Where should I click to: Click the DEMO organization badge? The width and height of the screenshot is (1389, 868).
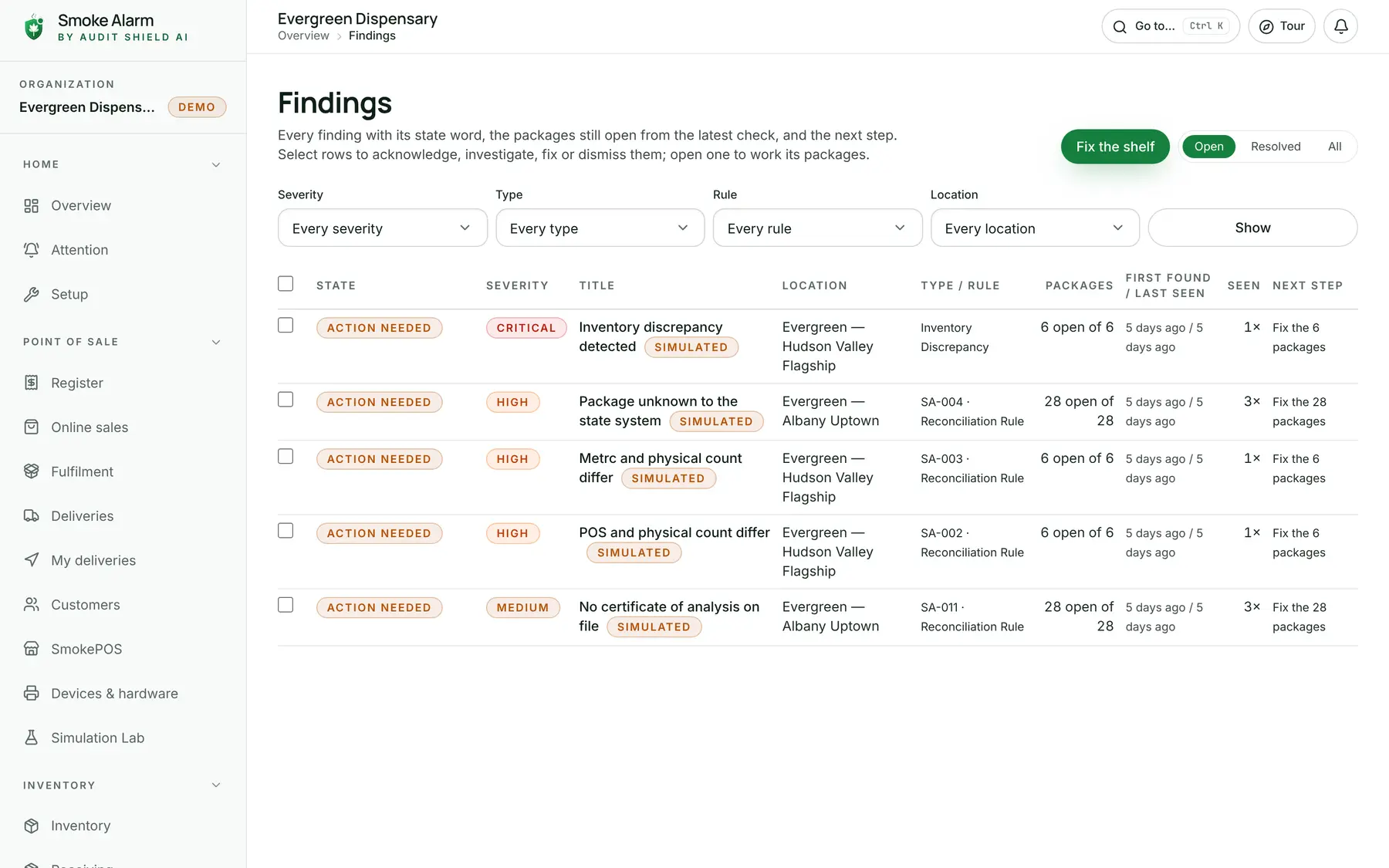(x=197, y=107)
